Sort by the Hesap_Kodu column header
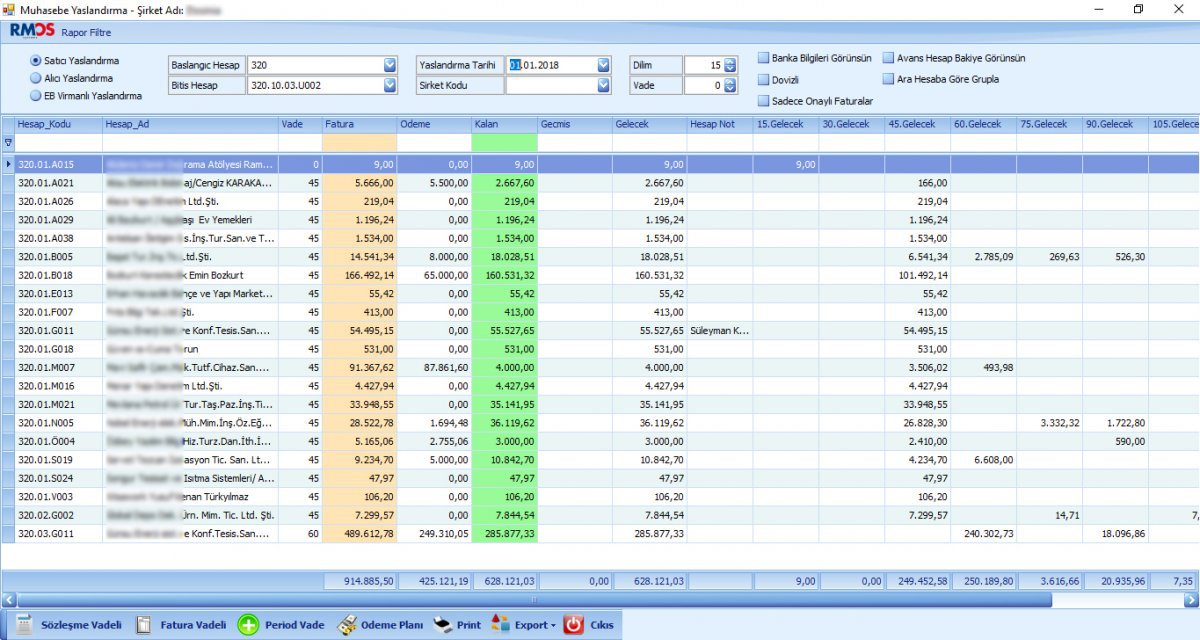 (x=59, y=124)
